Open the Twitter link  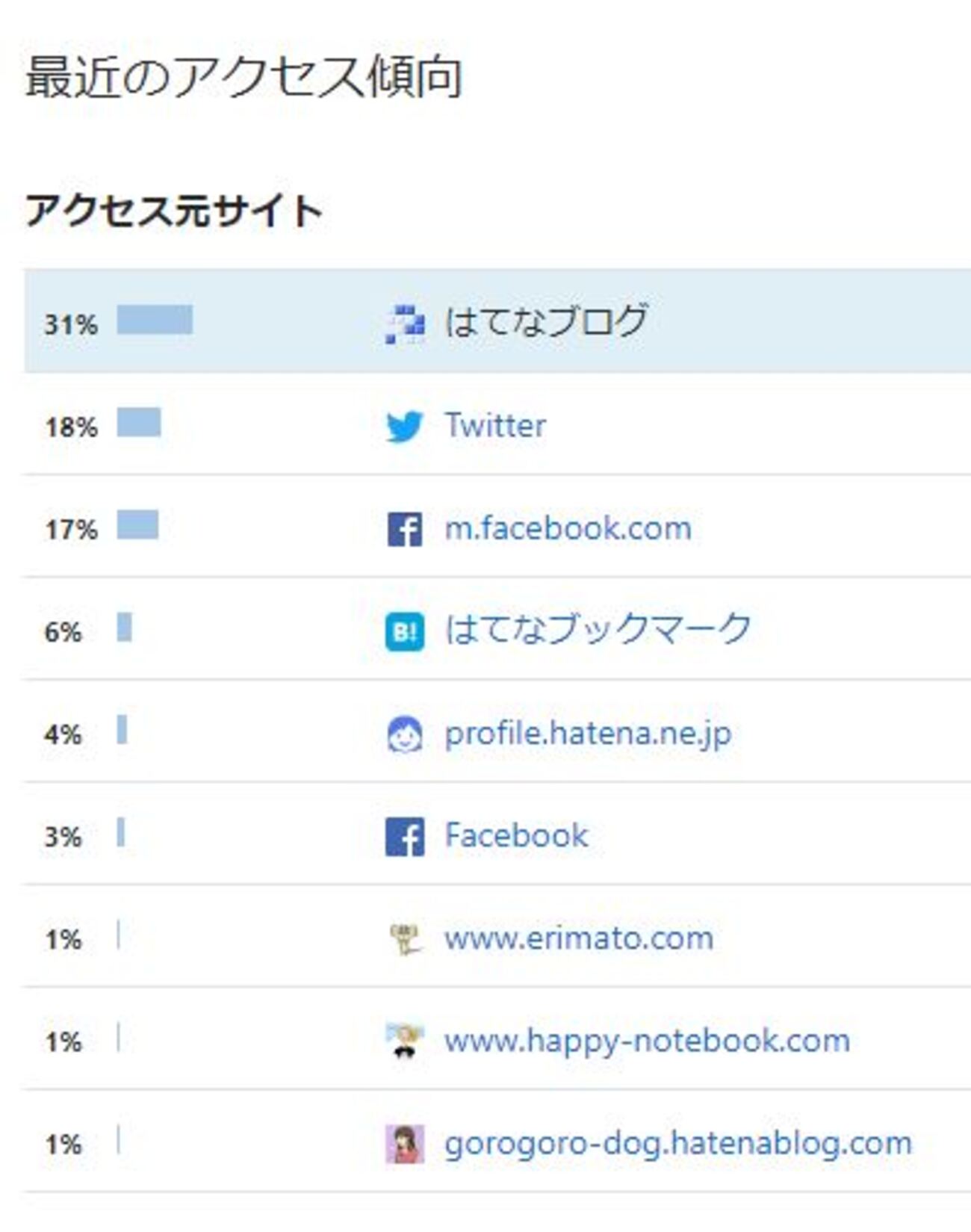[495, 426]
